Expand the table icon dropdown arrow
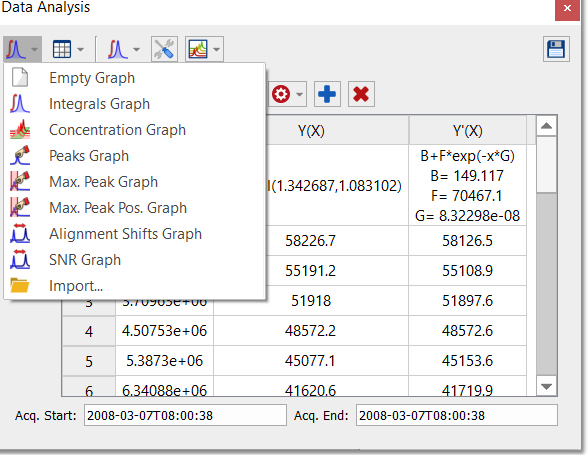This screenshot has height=457, width=588. [80, 49]
